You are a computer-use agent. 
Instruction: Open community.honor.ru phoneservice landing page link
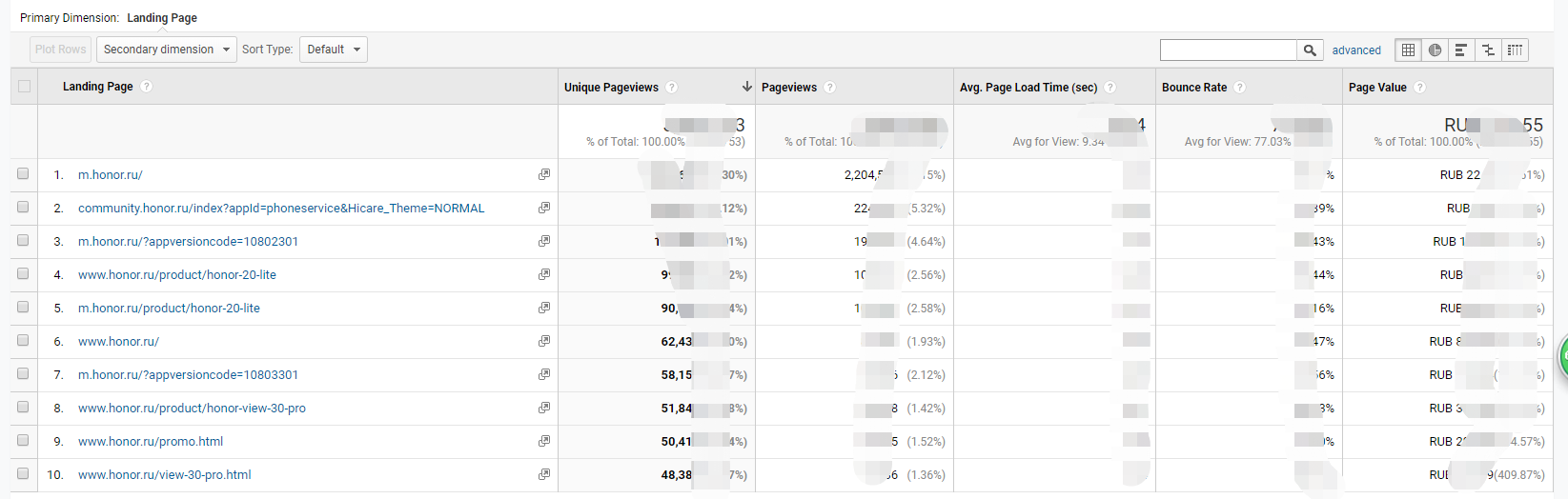[281, 209]
